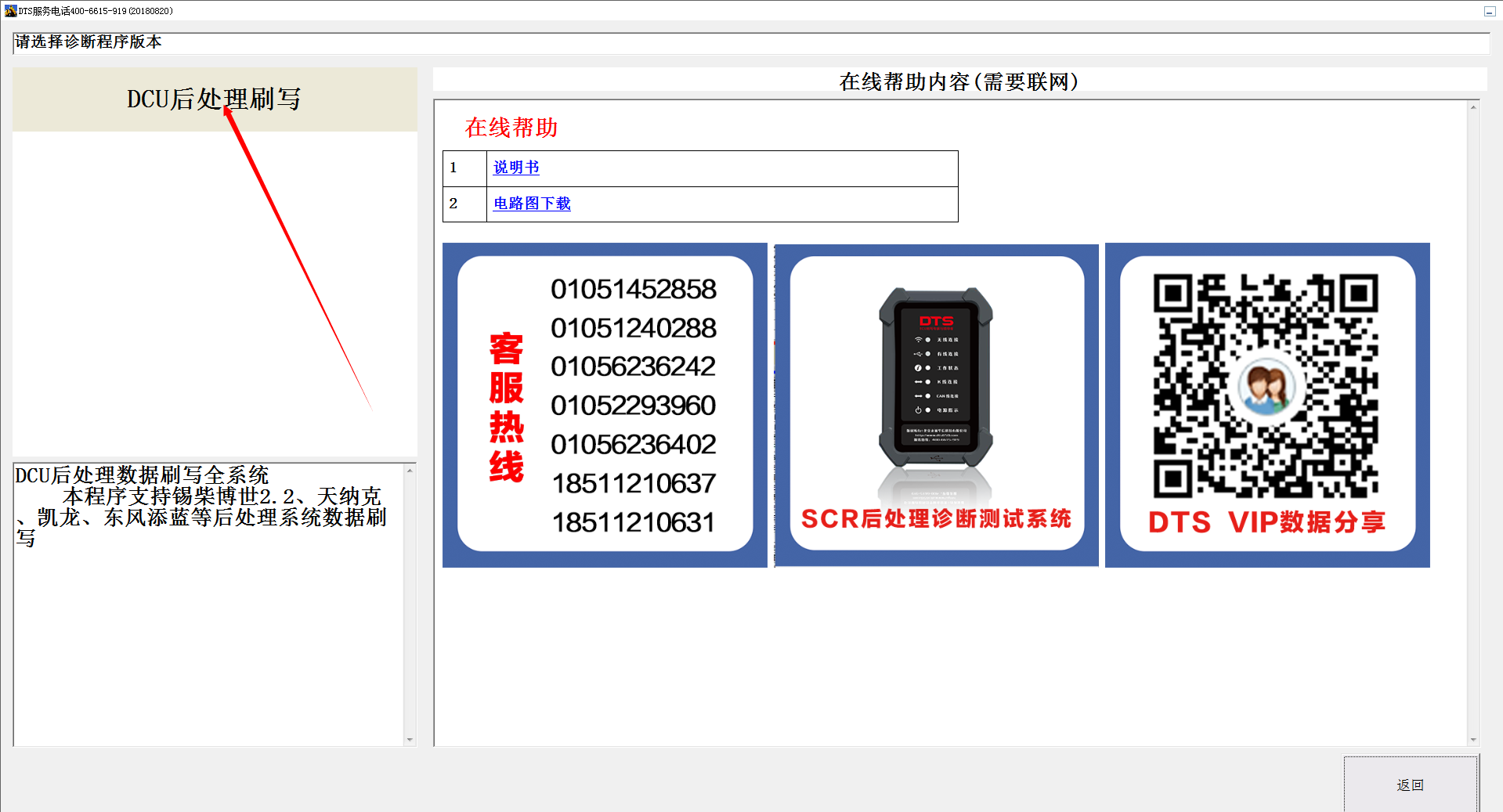Click the DTS app icon in title bar
This screenshot has height=812, width=1503.
[10, 11]
